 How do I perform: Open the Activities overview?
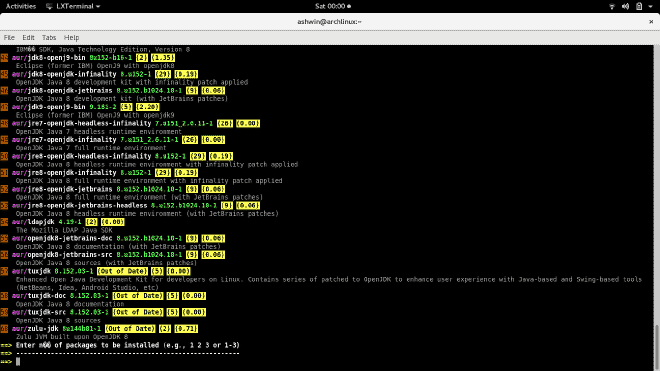(x=21, y=6)
